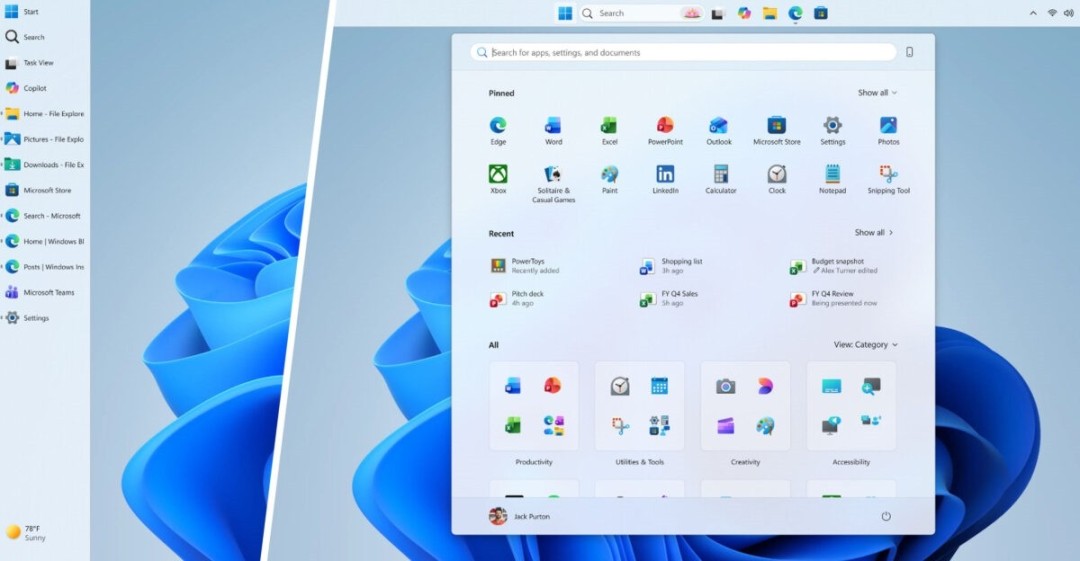This screenshot has height=561, width=1080.
Task: Switch to Downloads - File Explorer window
Action: [x=45, y=165]
